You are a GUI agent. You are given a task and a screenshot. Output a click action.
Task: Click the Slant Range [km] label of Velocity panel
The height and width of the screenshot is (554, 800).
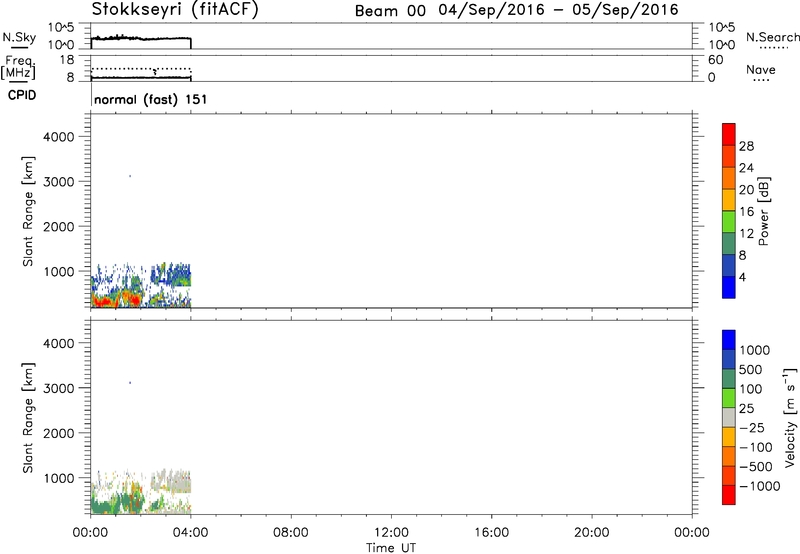pyautogui.click(x=28, y=417)
